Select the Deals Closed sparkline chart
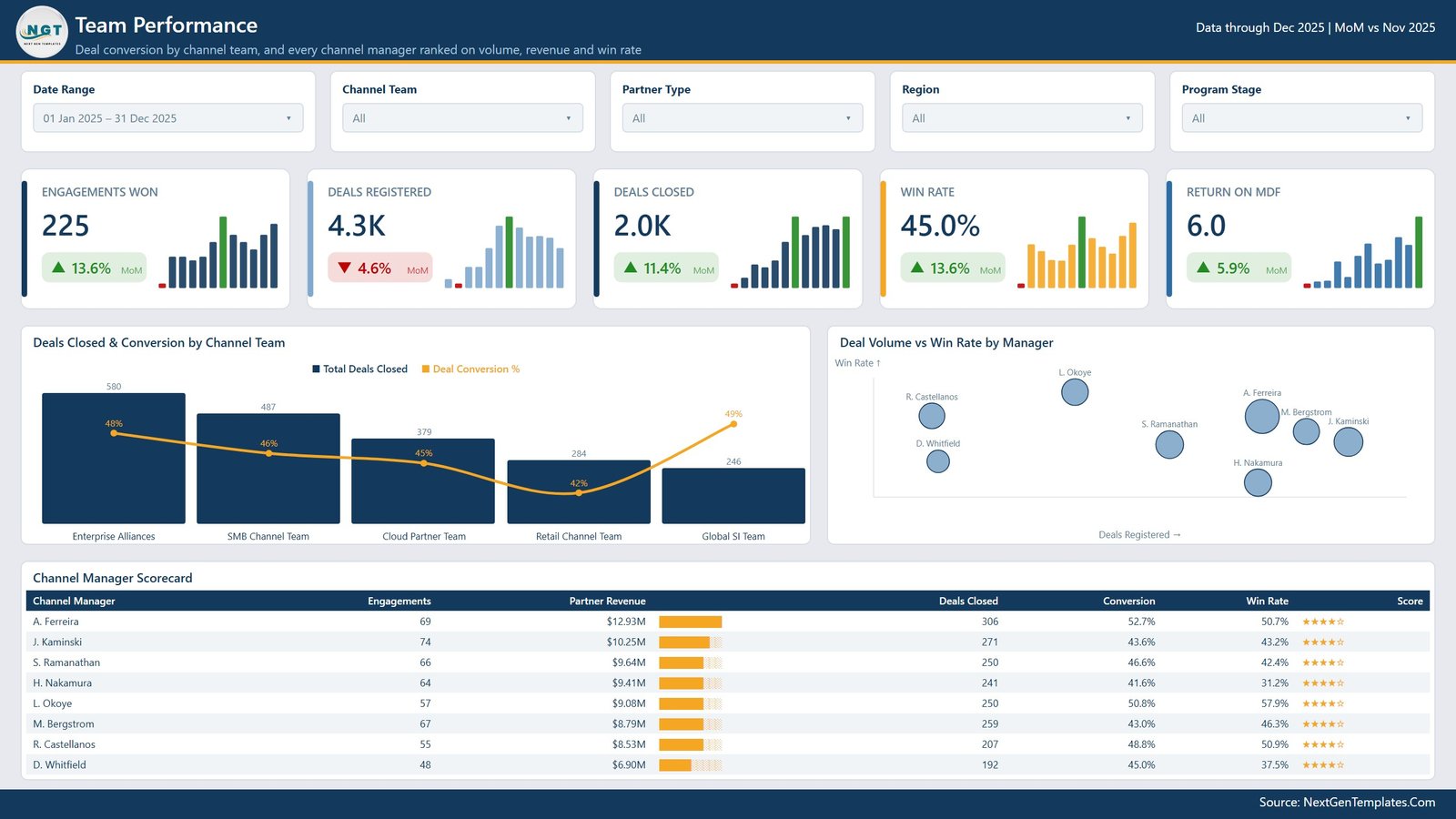 791,252
